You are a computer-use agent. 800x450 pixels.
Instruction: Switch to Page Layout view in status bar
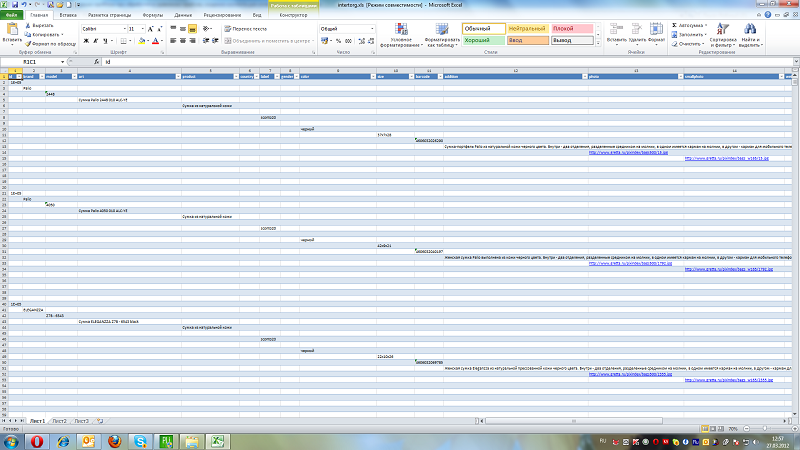click(713, 429)
